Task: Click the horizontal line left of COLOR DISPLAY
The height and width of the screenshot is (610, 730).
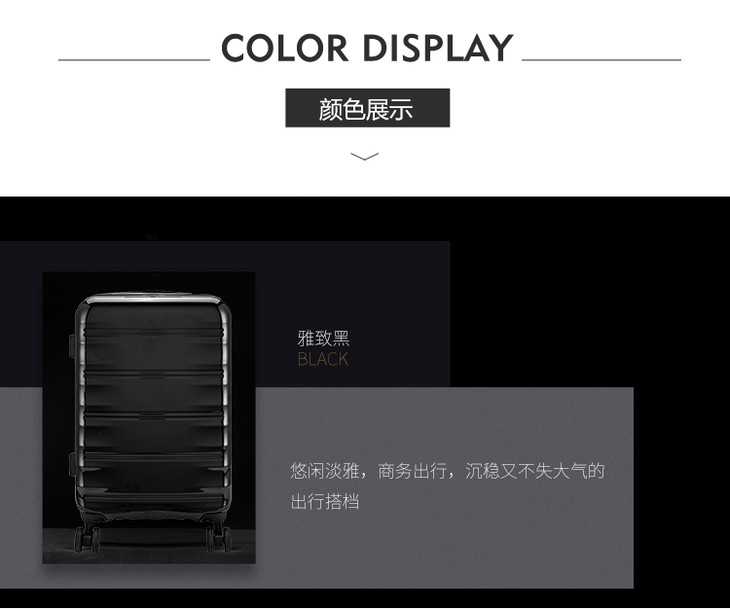Action: pos(134,60)
